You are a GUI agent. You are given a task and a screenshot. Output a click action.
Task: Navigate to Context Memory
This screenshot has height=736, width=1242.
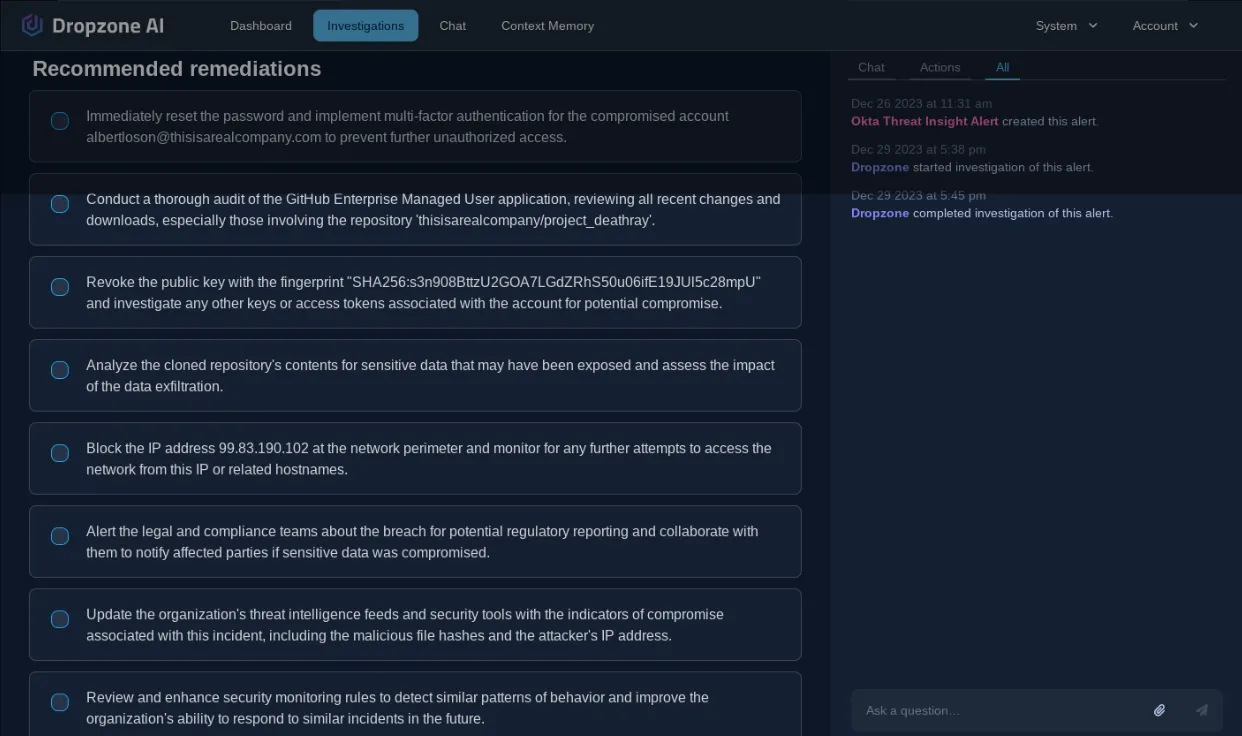point(547,25)
